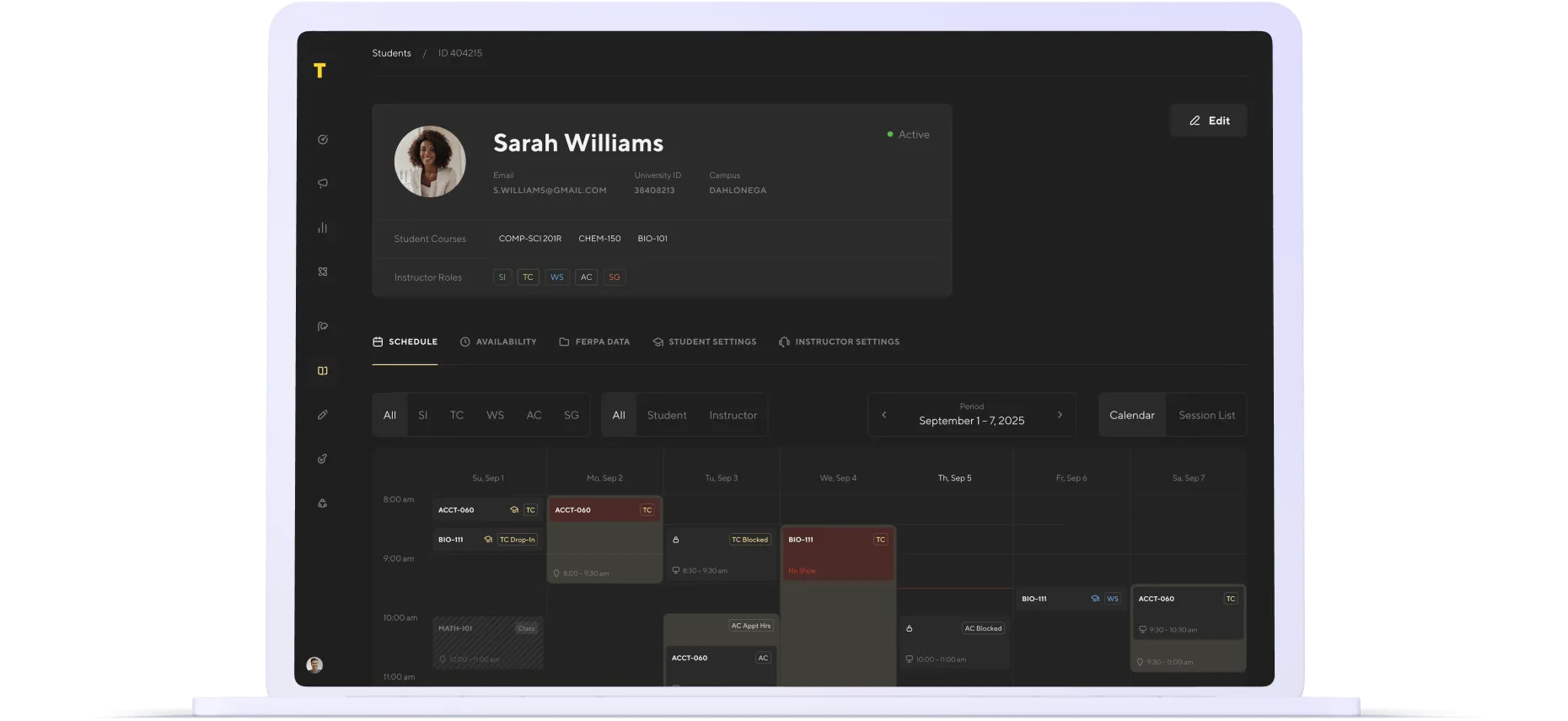1568x721 pixels.
Task: Click graduation cap icon on Sunday BIO-111 event
Action: 488,540
